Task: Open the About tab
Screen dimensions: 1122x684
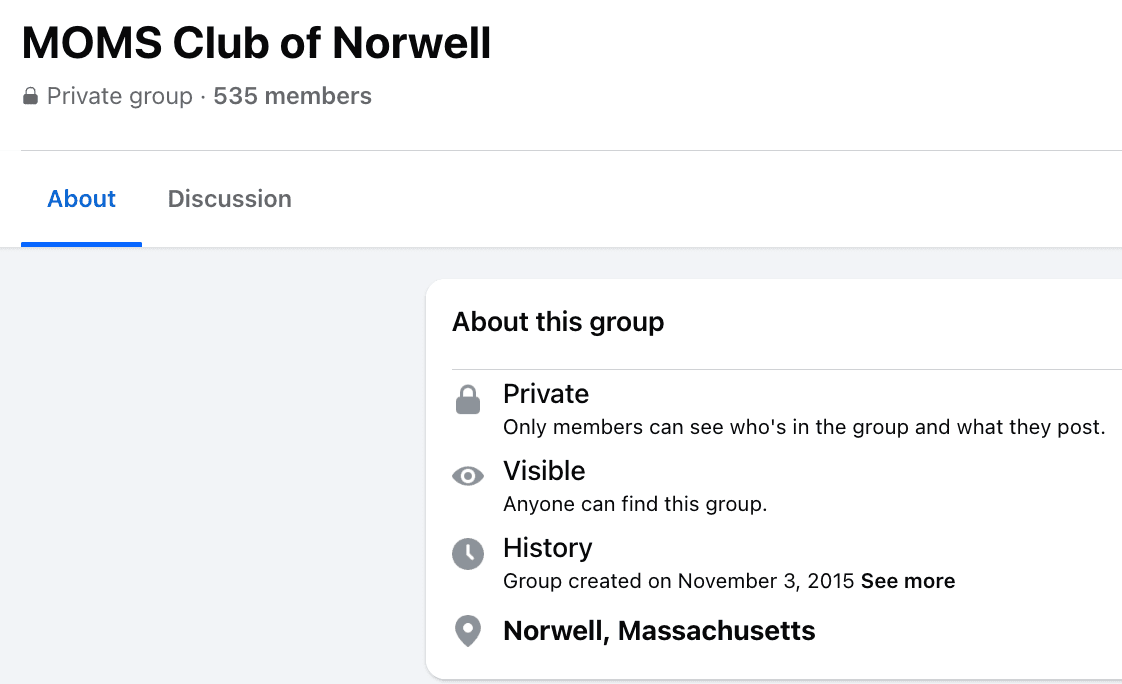Action: (x=82, y=199)
